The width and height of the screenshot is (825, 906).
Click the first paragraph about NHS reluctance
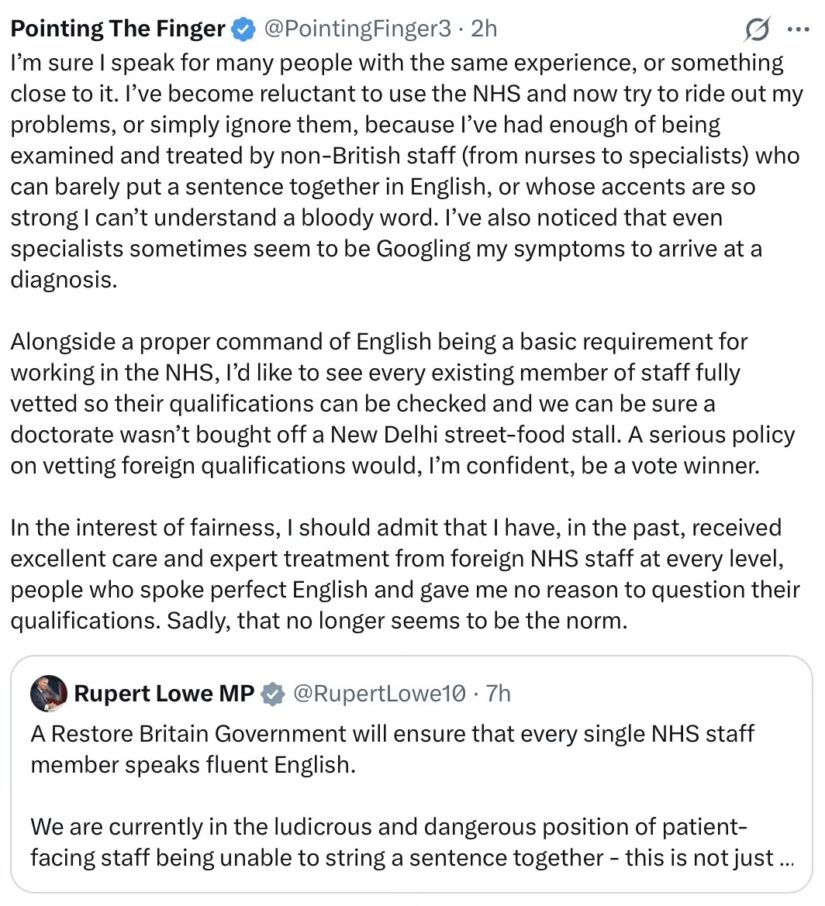click(x=407, y=171)
